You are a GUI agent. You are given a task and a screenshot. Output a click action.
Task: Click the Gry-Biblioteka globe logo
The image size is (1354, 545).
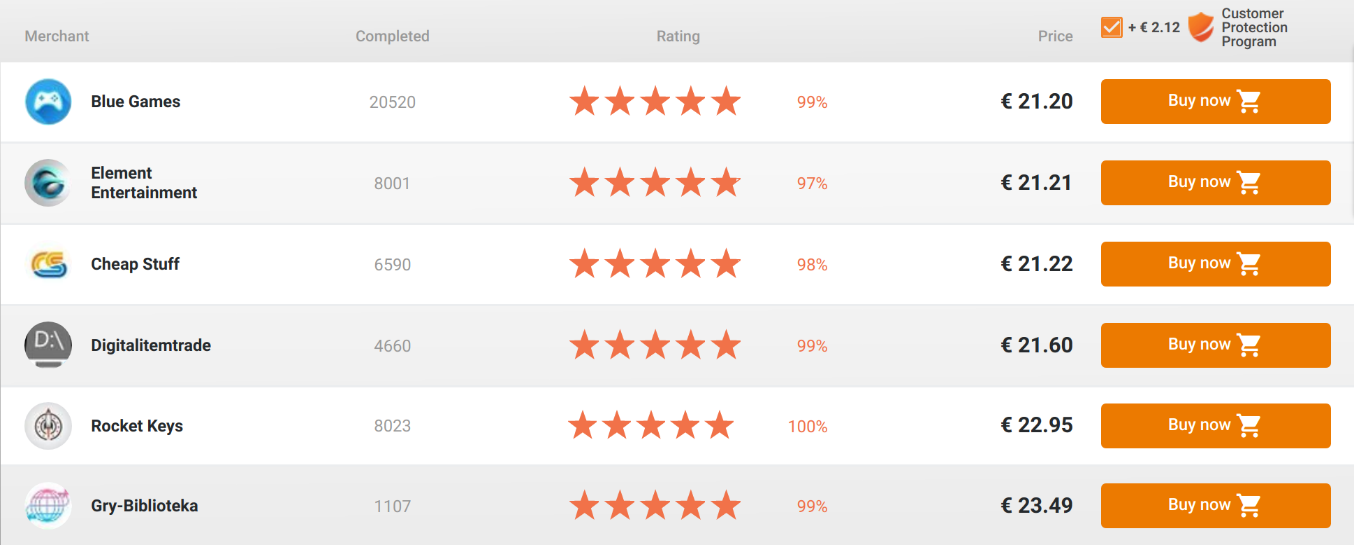tap(48, 506)
